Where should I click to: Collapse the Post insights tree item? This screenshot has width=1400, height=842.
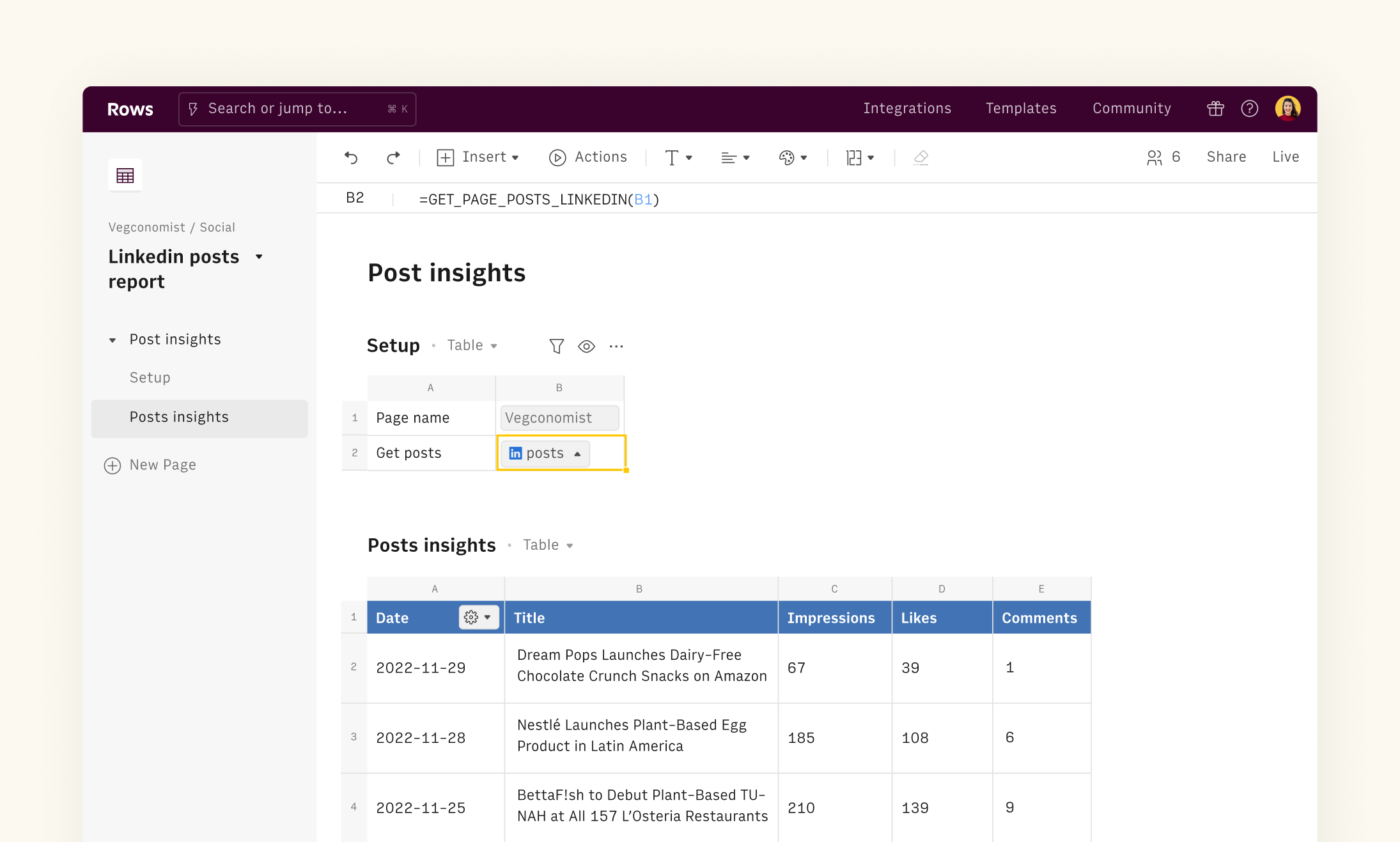113,340
